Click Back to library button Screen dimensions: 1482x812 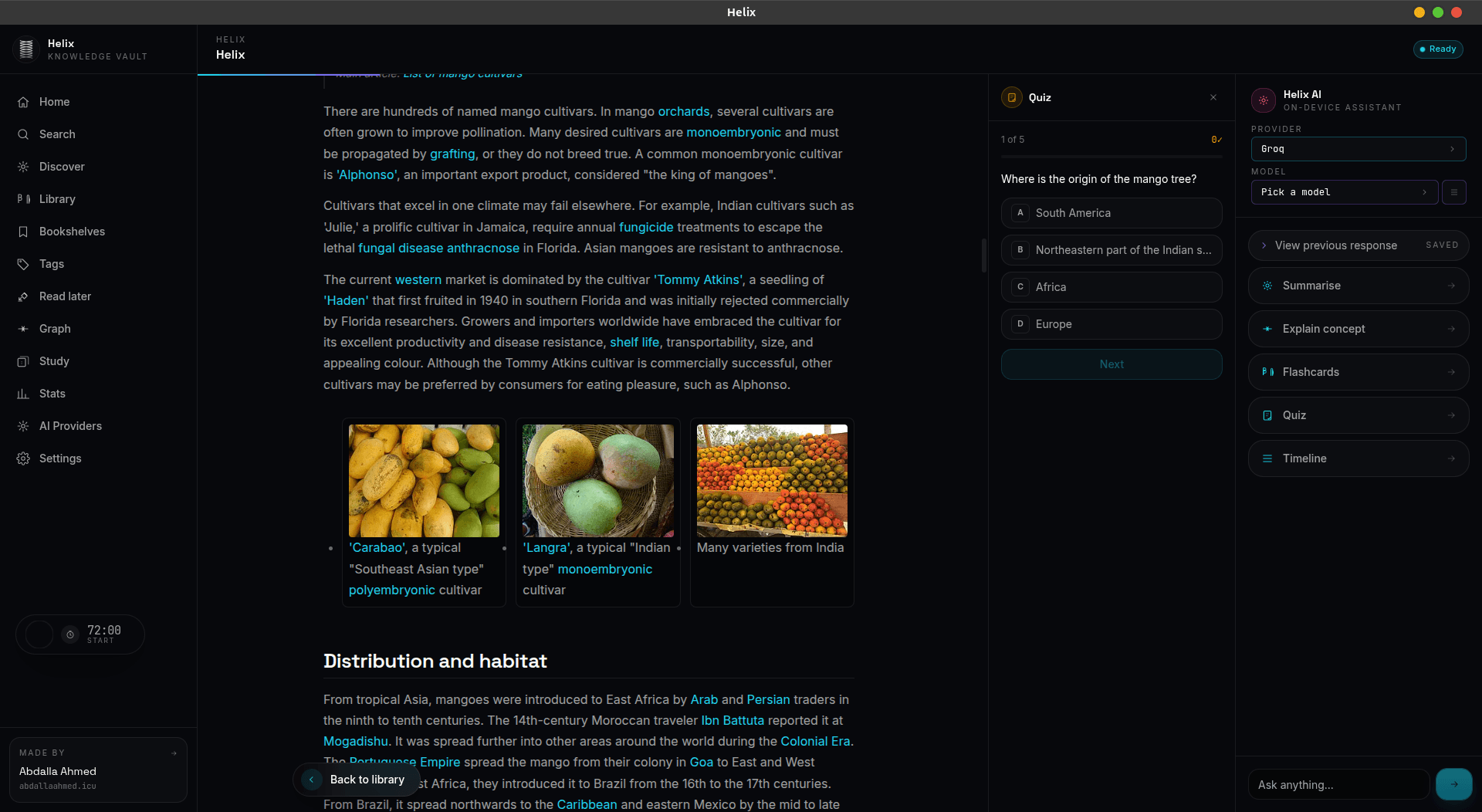(356, 780)
